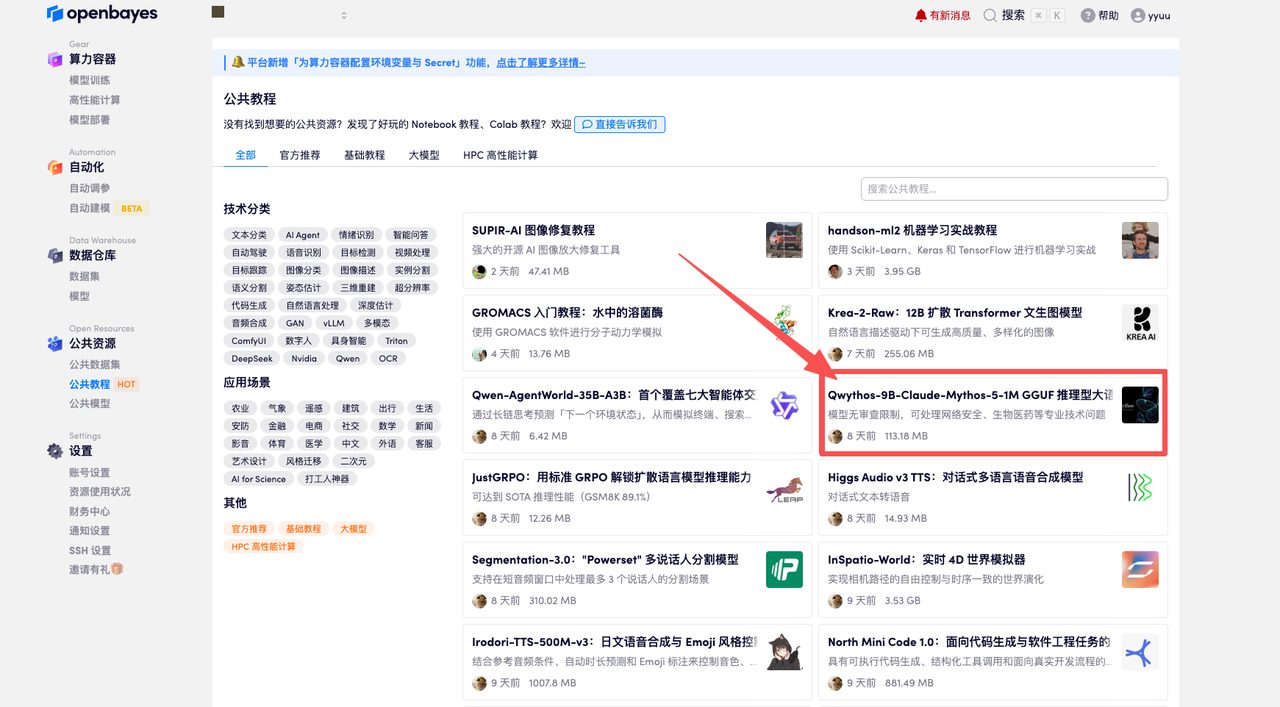Click the 数据仓库 sidebar icon
The width and height of the screenshot is (1280, 707).
[55, 256]
